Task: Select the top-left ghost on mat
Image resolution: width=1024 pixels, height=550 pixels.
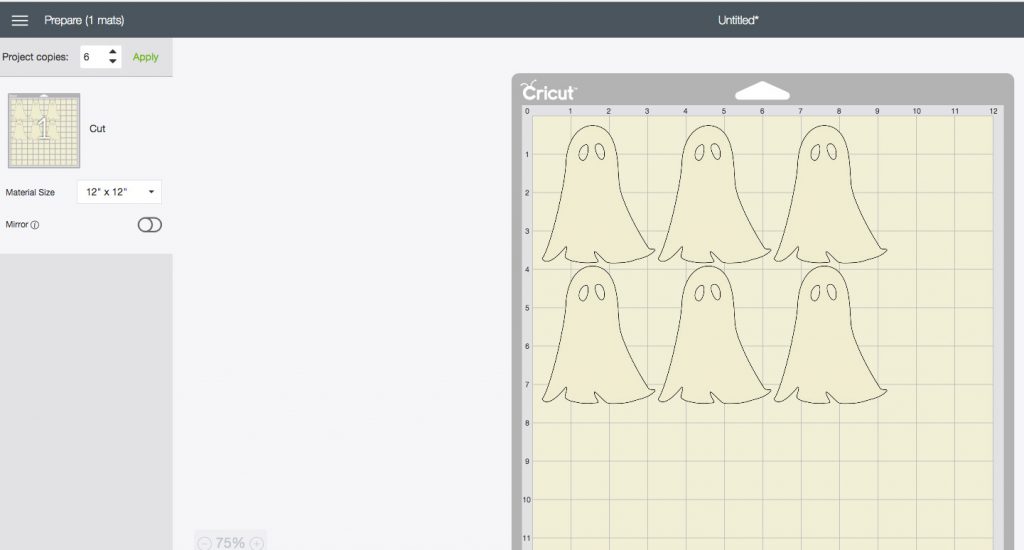Action: (x=597, y=194)
